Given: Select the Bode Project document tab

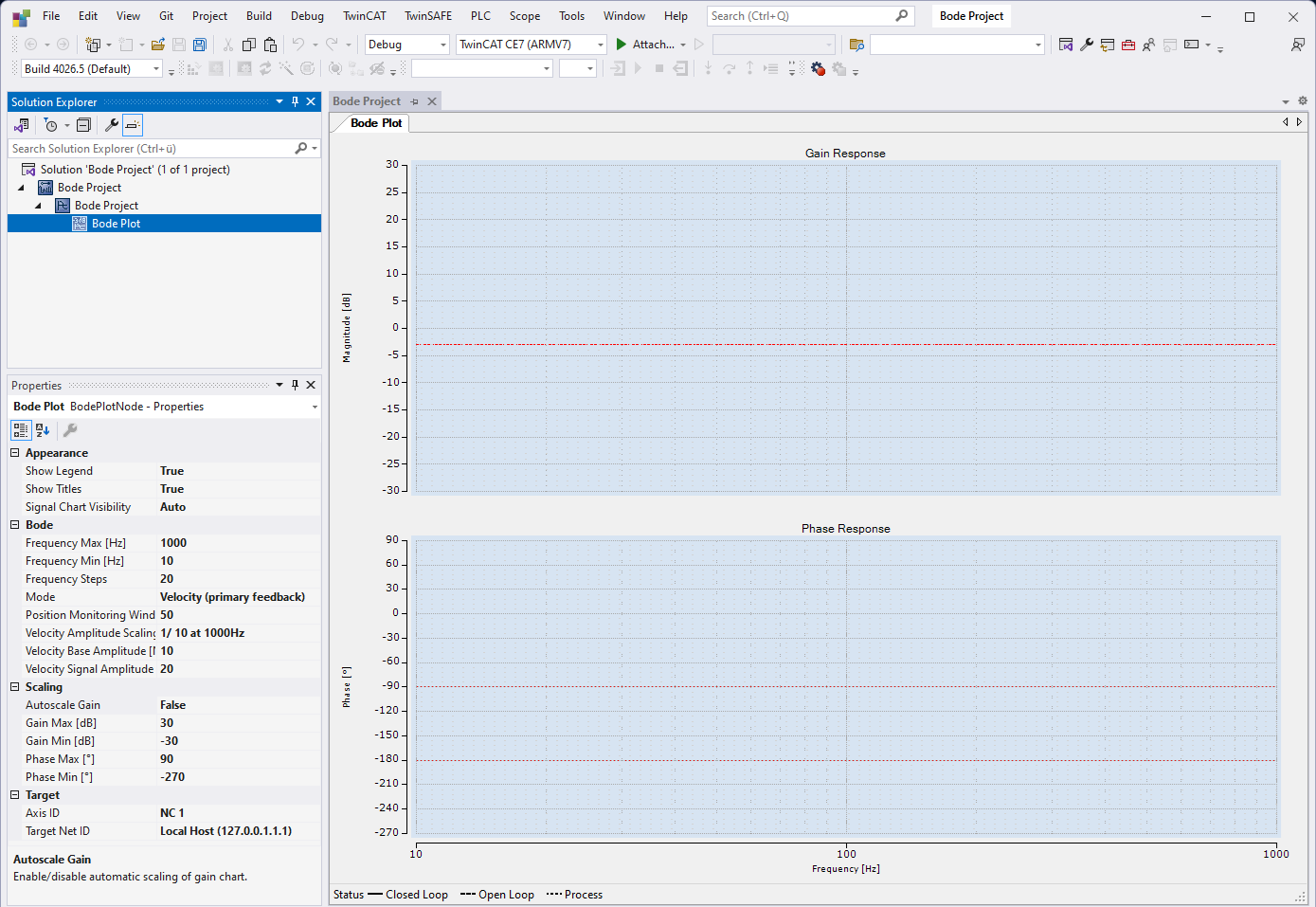Looking at the screenshot, I should click(x=367, y=101).
